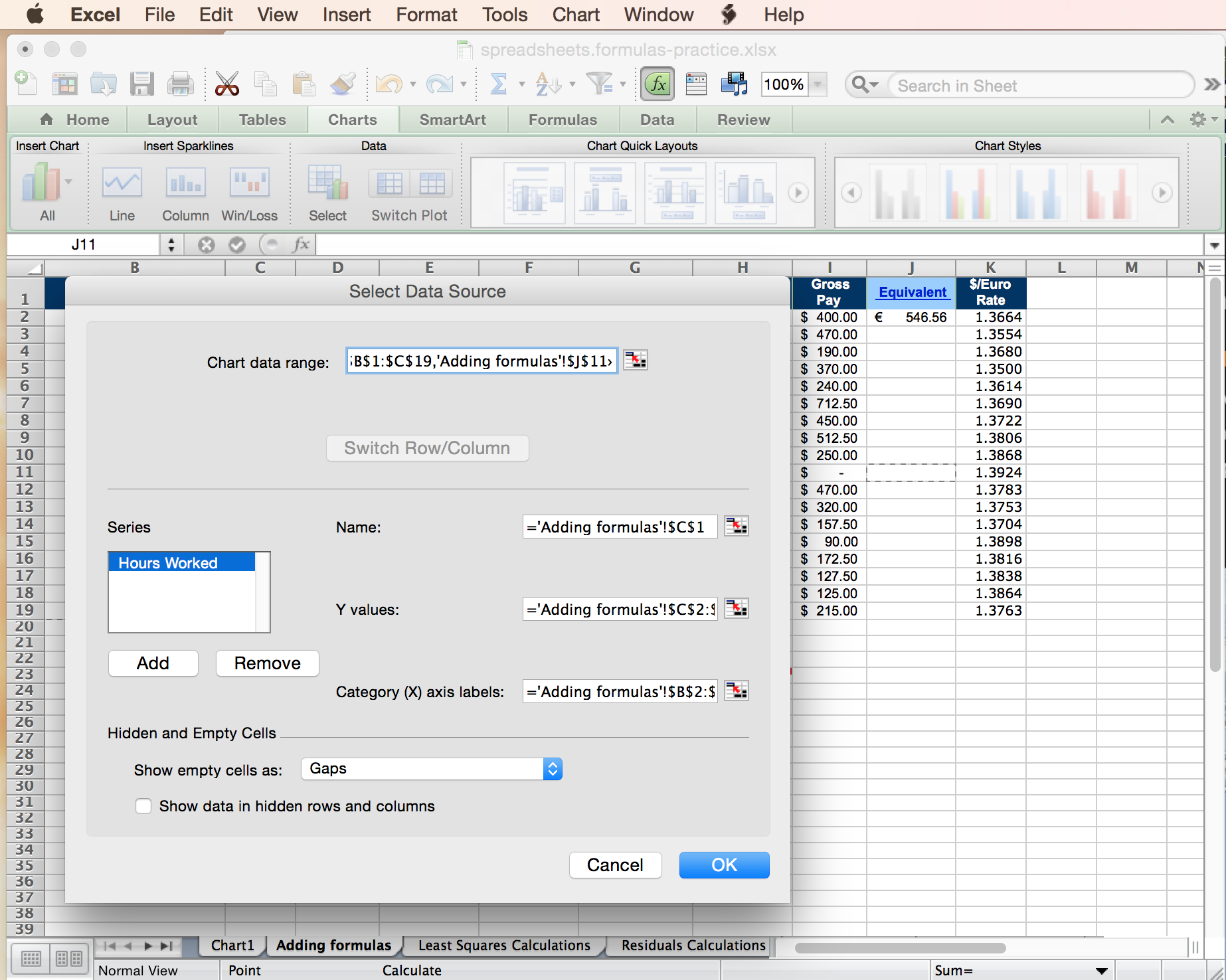
Task: Click range selector icon beside Y values field
Action: [736, 609]
